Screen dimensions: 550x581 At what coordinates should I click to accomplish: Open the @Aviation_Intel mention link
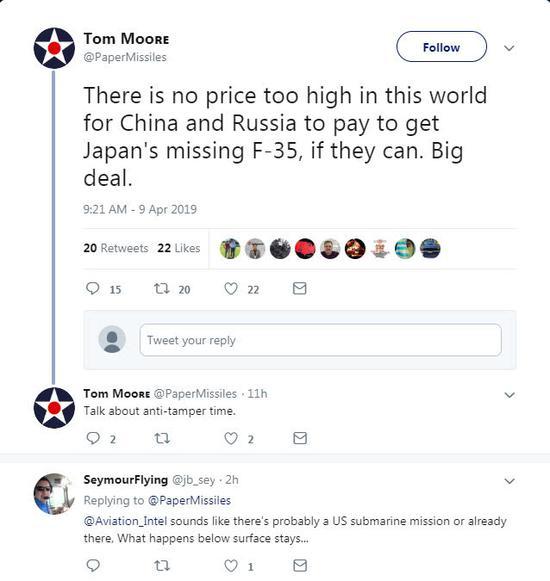point(125,521)
